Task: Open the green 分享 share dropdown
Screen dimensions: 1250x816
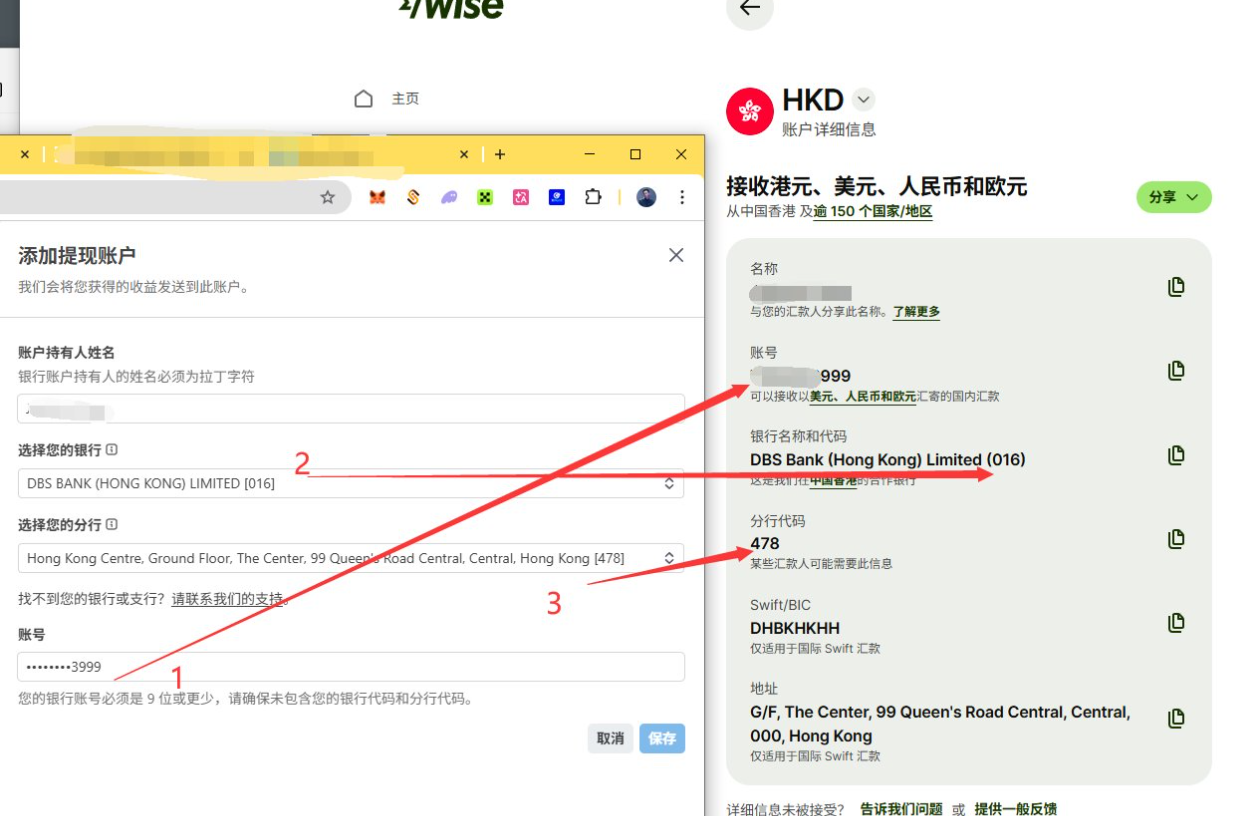Action: tap(1173, 197)
